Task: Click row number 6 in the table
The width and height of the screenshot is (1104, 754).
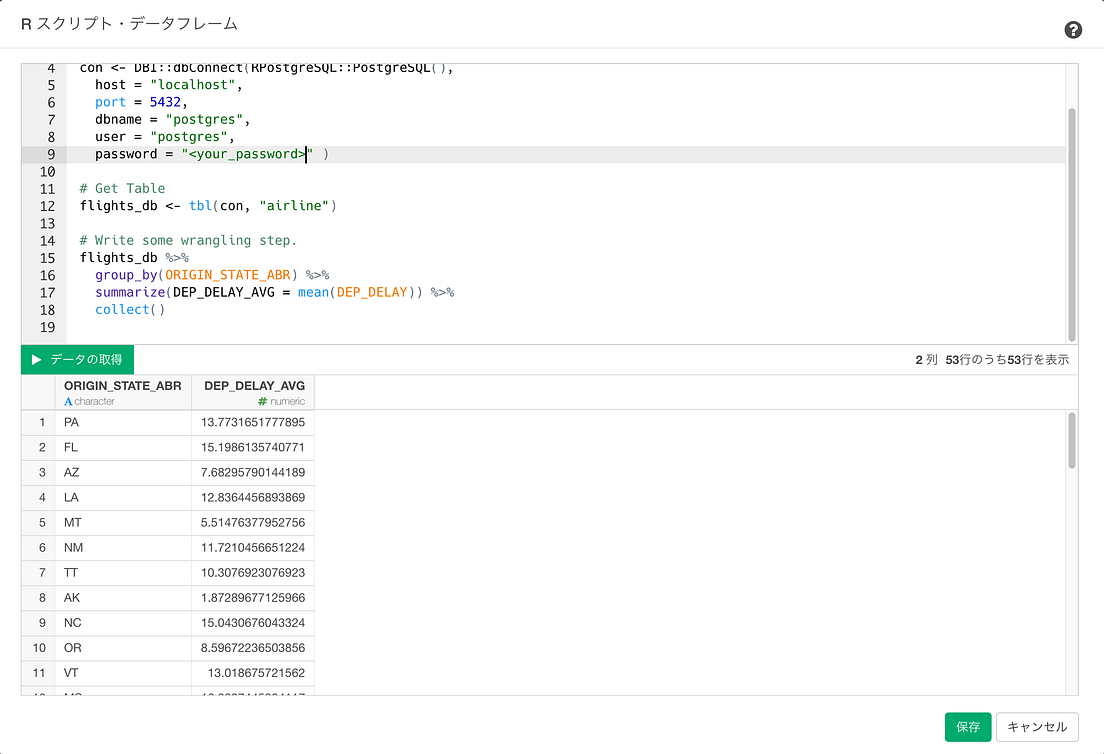Action: tap(42, 548)
